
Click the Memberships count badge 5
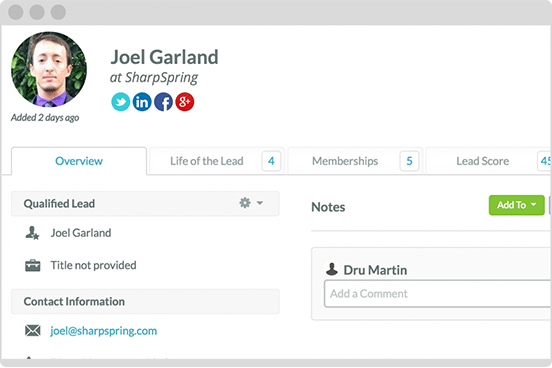point(409,161)
